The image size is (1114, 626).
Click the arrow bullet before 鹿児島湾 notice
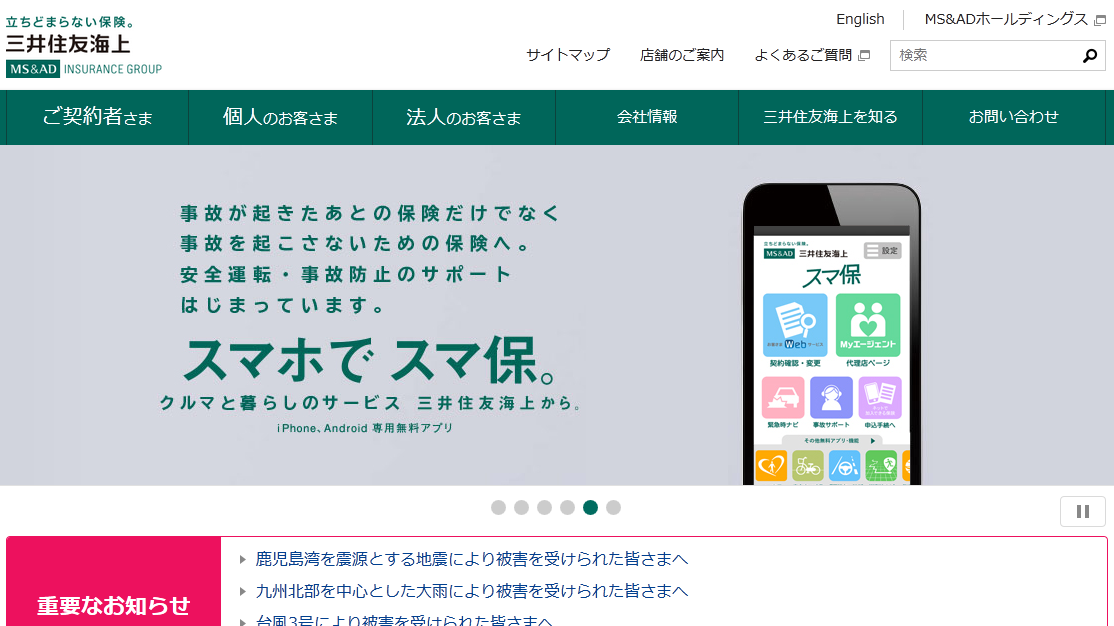242,560
